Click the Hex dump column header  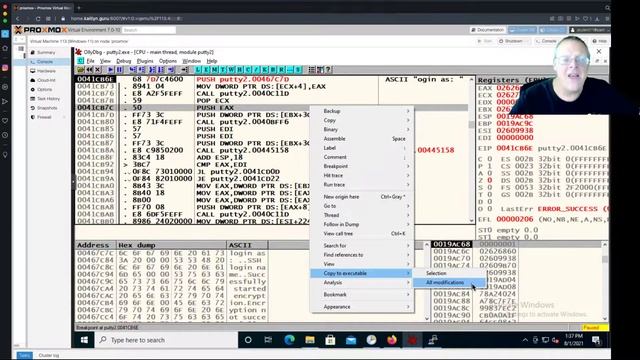point(171,245)
